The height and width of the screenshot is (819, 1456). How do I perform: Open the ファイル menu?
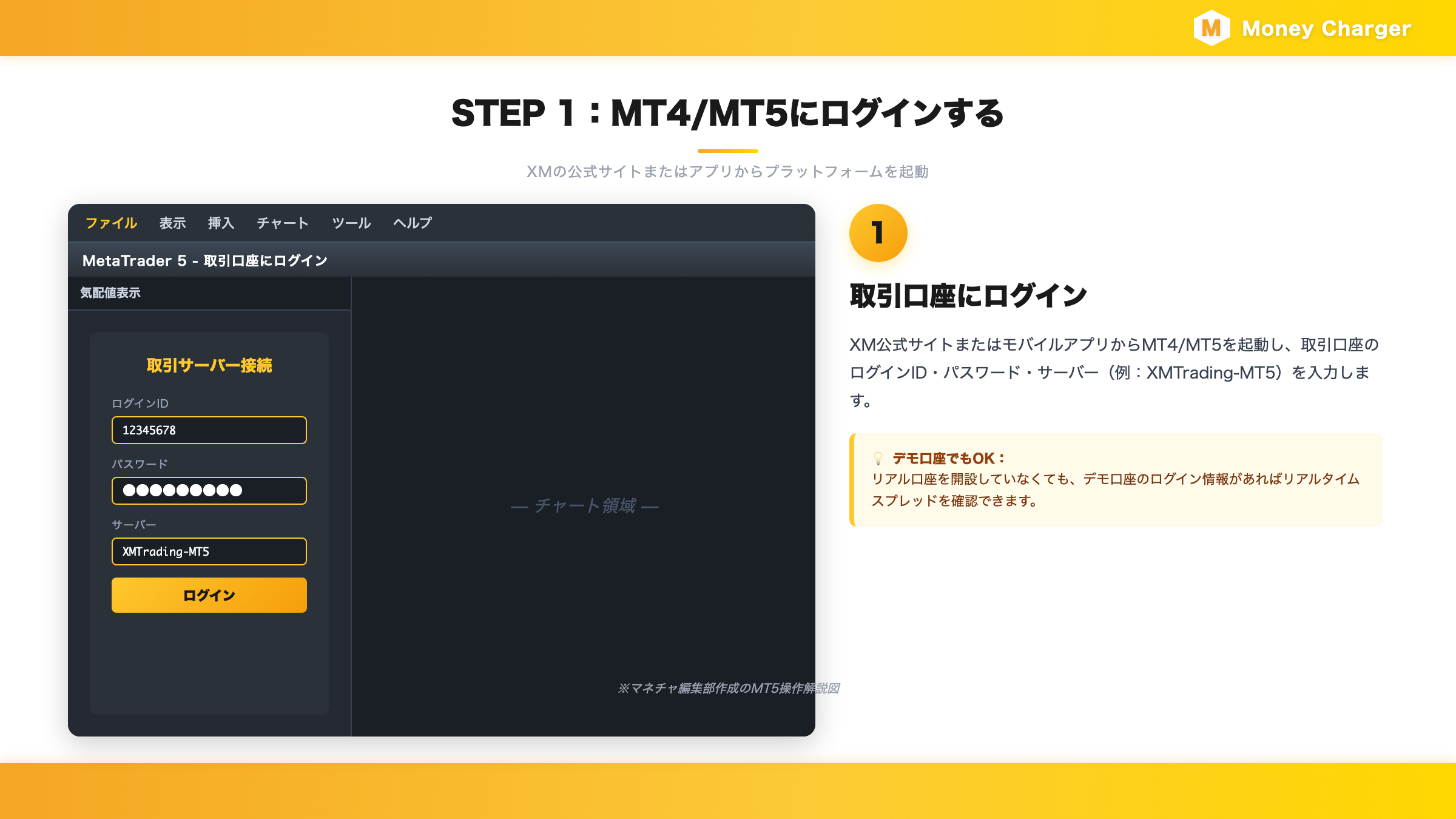click(111, 223)
